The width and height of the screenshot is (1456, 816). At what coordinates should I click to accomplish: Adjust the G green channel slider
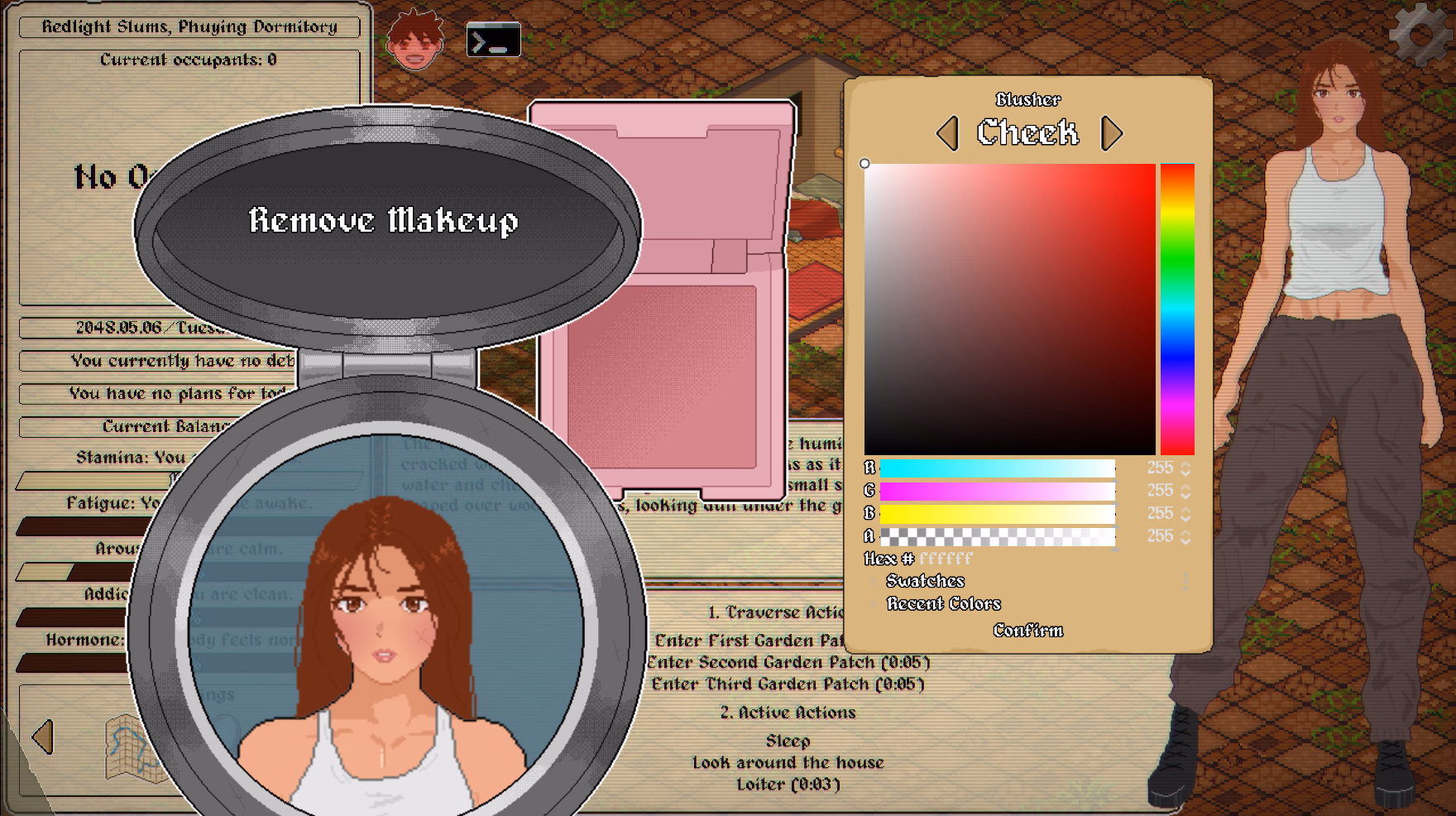coord(998,492)
